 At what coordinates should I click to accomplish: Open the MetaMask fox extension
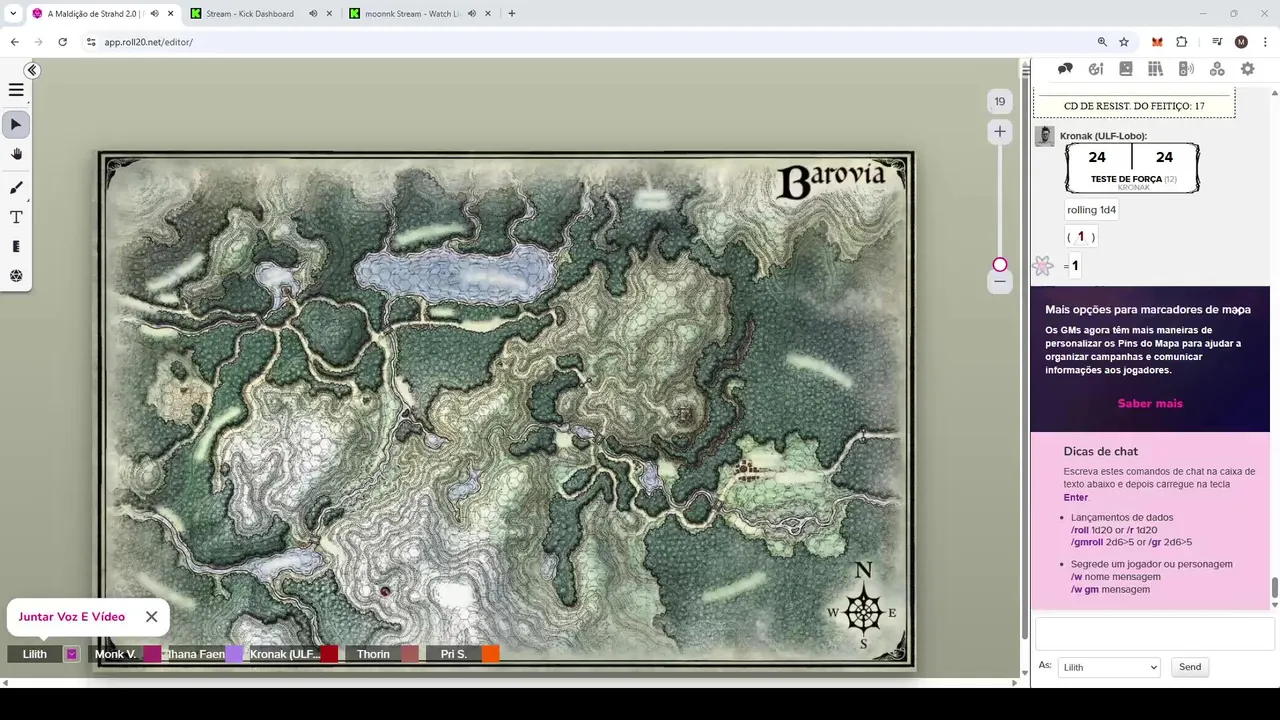coord(1157,42)
